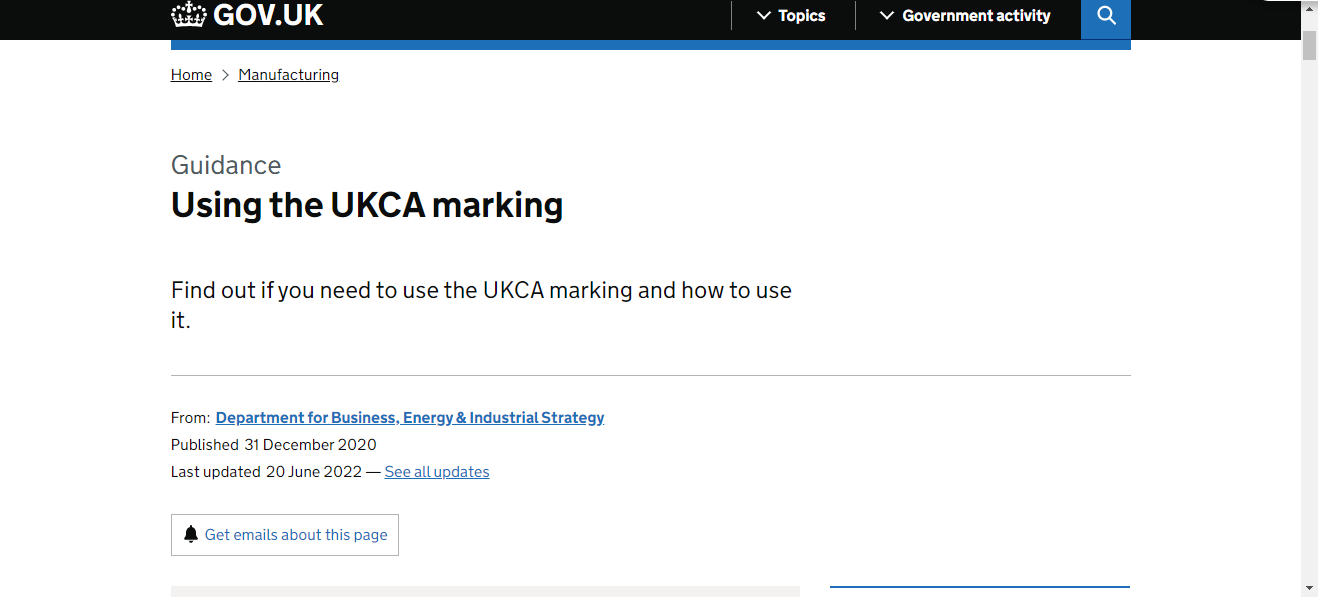Click the GOV.UK wordmark text

point(268,15)
